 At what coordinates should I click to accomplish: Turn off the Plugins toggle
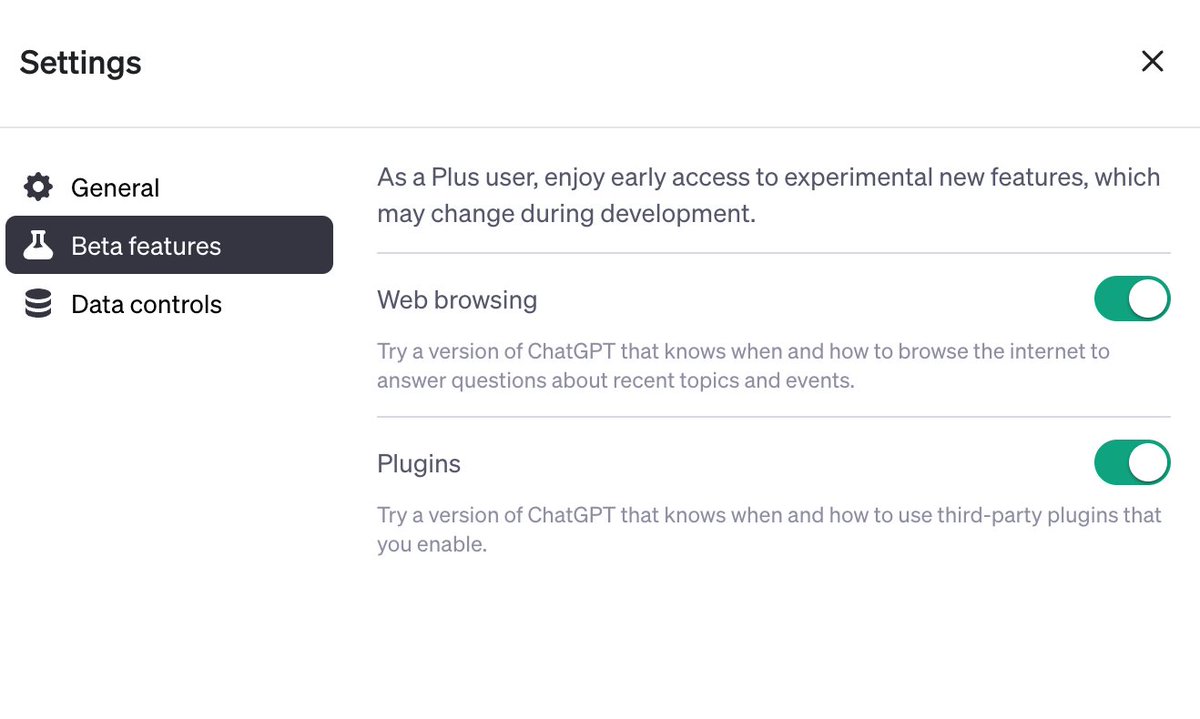tap(1132, 463)
